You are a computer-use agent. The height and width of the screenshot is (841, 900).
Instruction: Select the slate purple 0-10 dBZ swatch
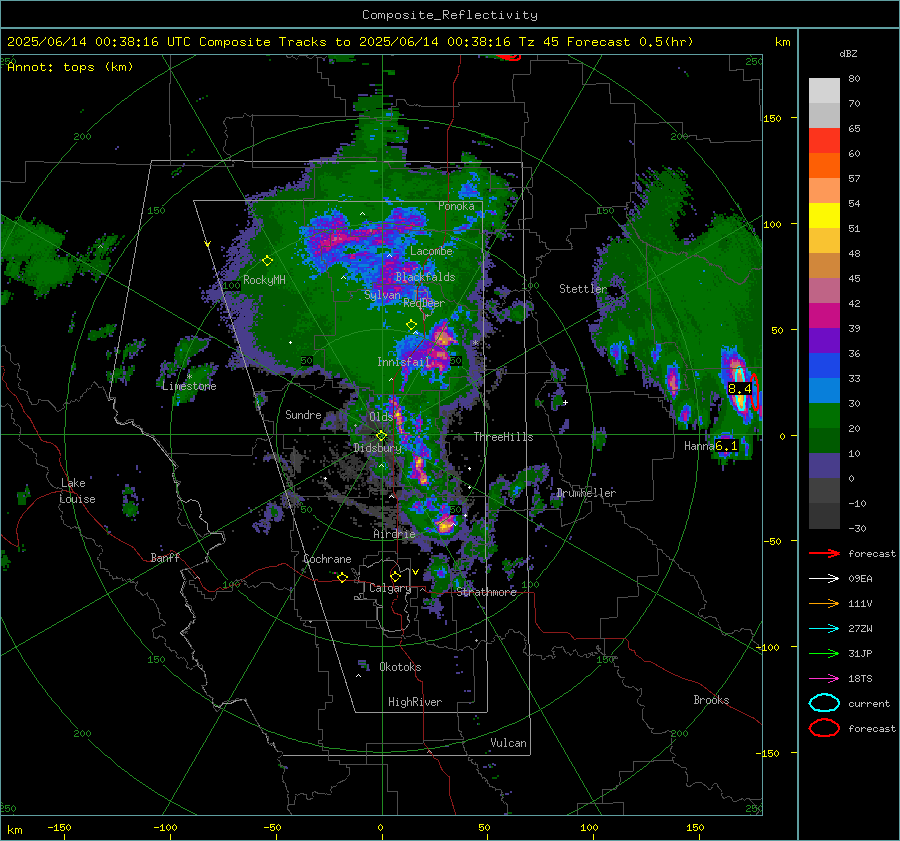[x=824, y=466]
